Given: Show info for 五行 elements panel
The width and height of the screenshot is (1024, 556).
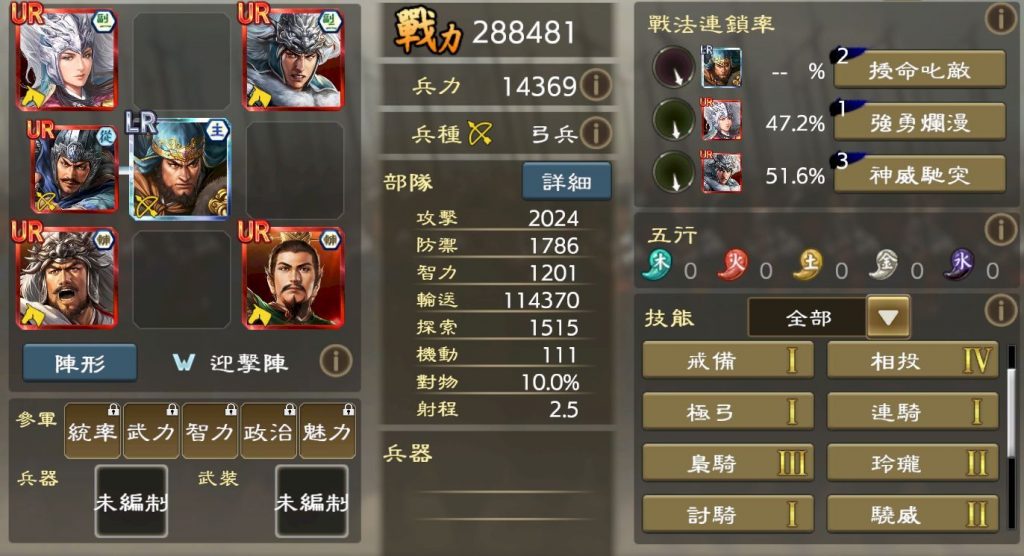Looking at the screenshot, I should [x=1000, y=230].
